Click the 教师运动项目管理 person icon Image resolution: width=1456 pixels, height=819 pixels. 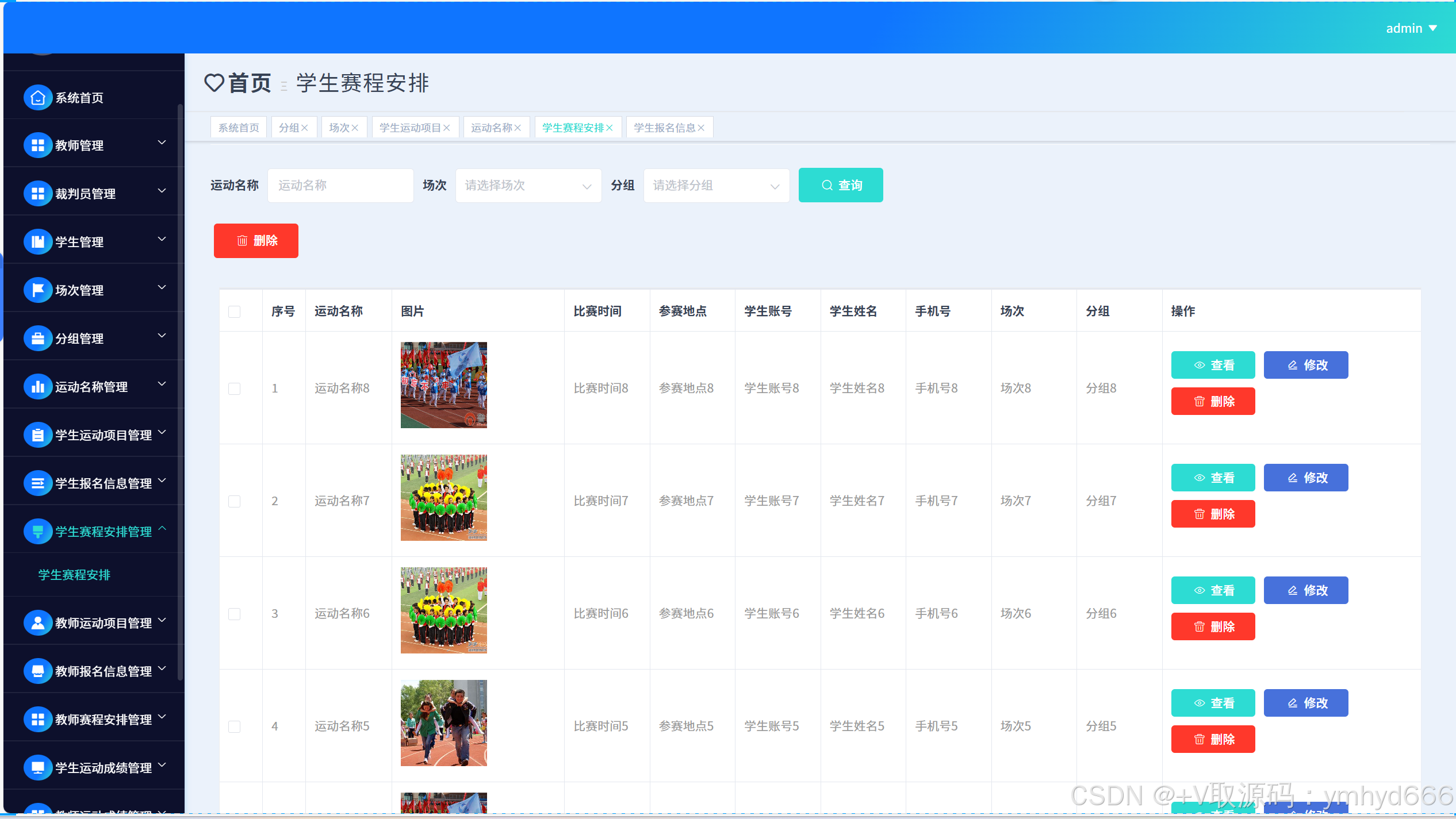pyautogui.click(x=38, y=622)
